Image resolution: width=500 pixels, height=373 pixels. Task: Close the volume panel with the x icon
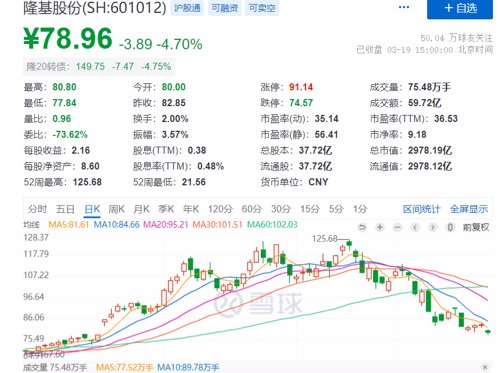(485, 367)
